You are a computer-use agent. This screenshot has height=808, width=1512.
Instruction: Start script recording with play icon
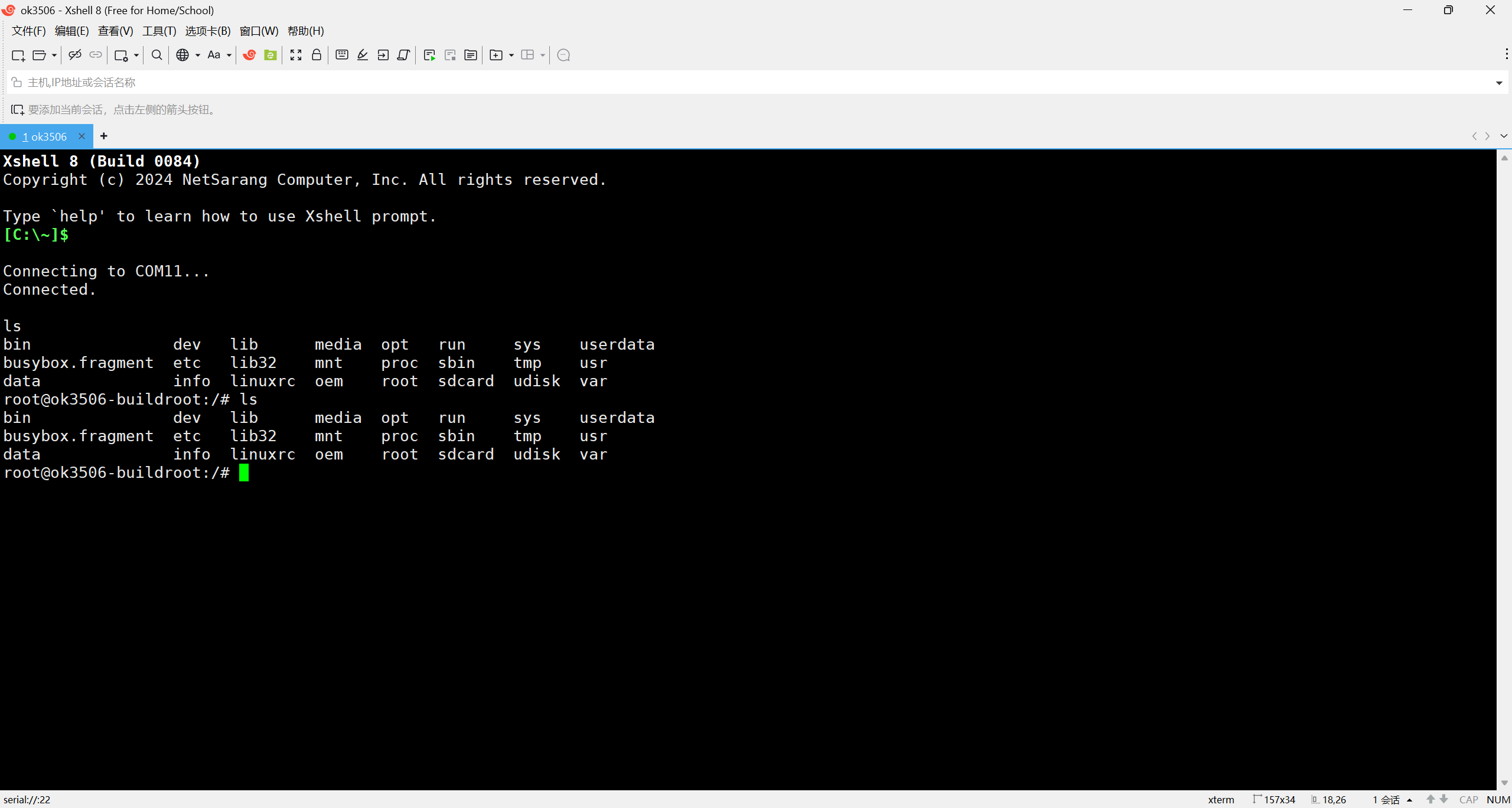pos(429,55)
